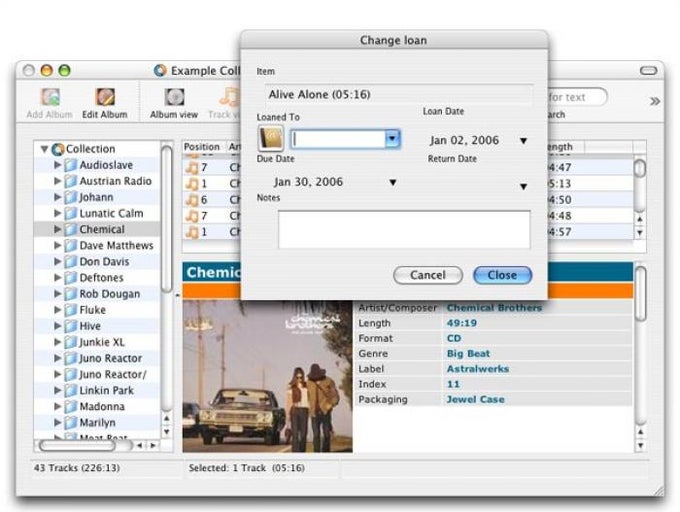Click the folder icon beside Don Davis

click(70, 262)
